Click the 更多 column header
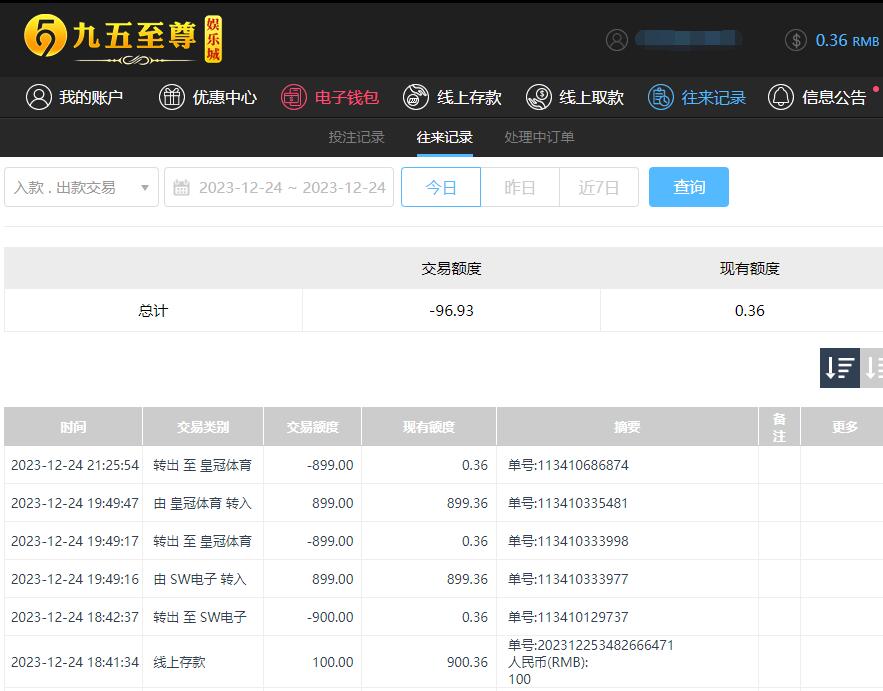 845,427
